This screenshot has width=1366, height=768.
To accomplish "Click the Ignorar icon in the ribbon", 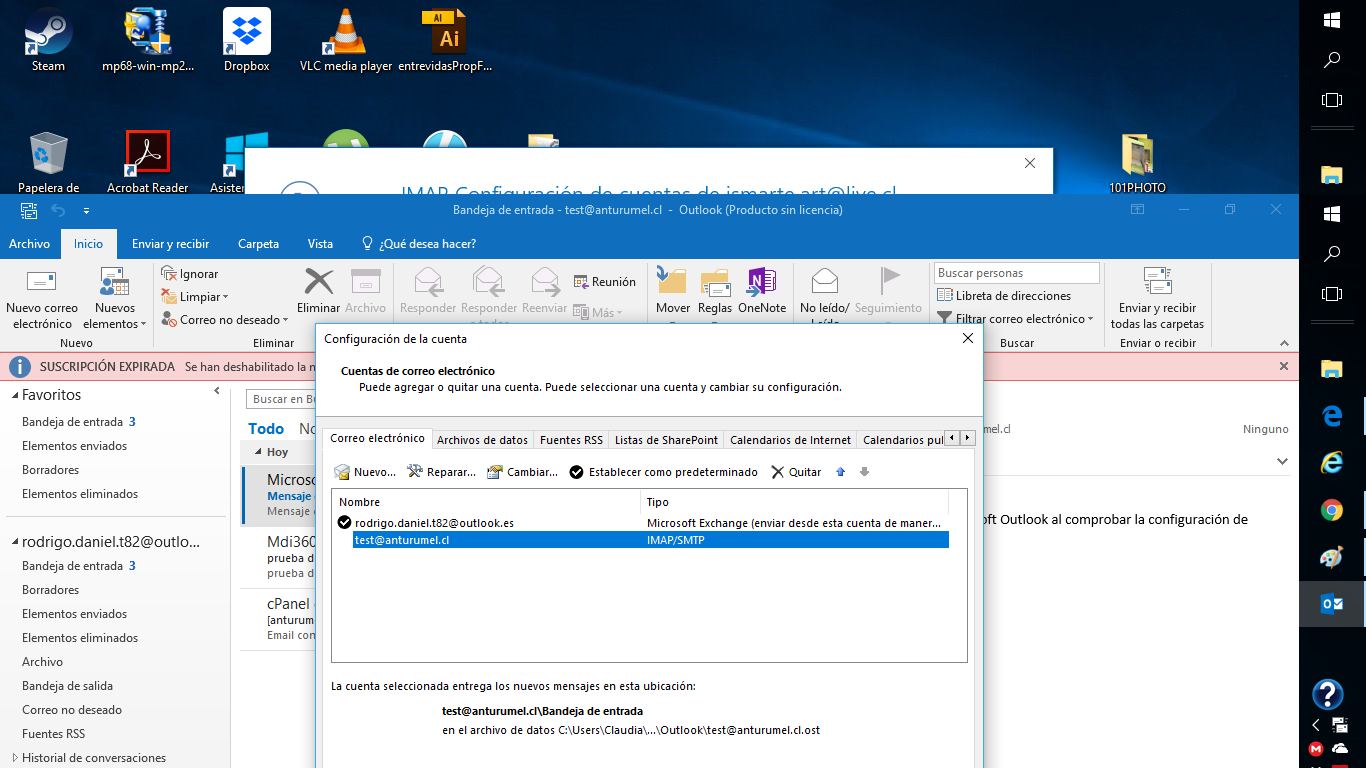I will tap(169, 274).
